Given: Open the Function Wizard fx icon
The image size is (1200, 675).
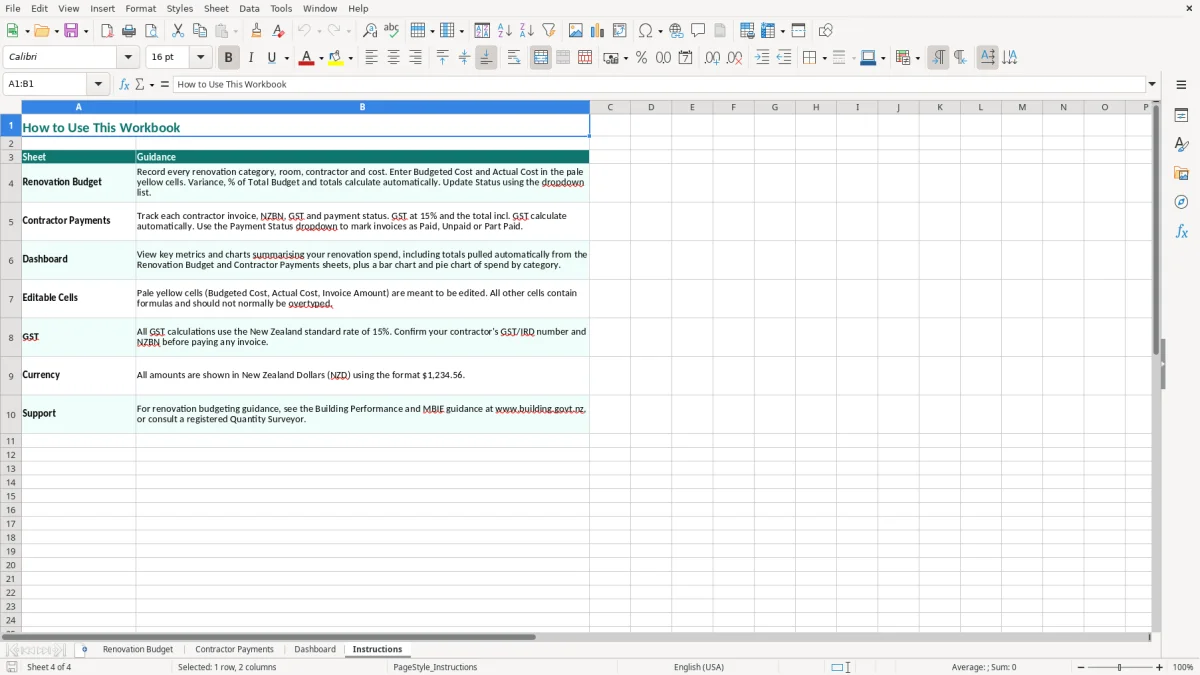Looking at the screenshot, I should pyautogui.click(x=124, y=84).
